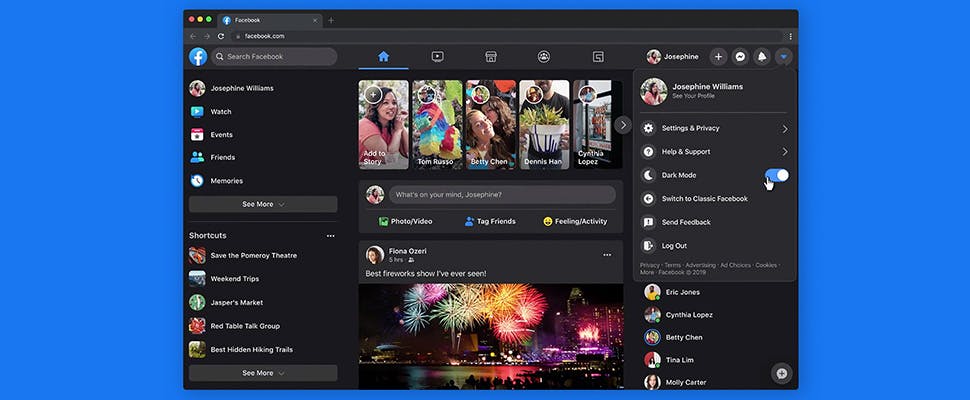Open Josephine Williams in left sidebar
970x400 pixels.
264,88
